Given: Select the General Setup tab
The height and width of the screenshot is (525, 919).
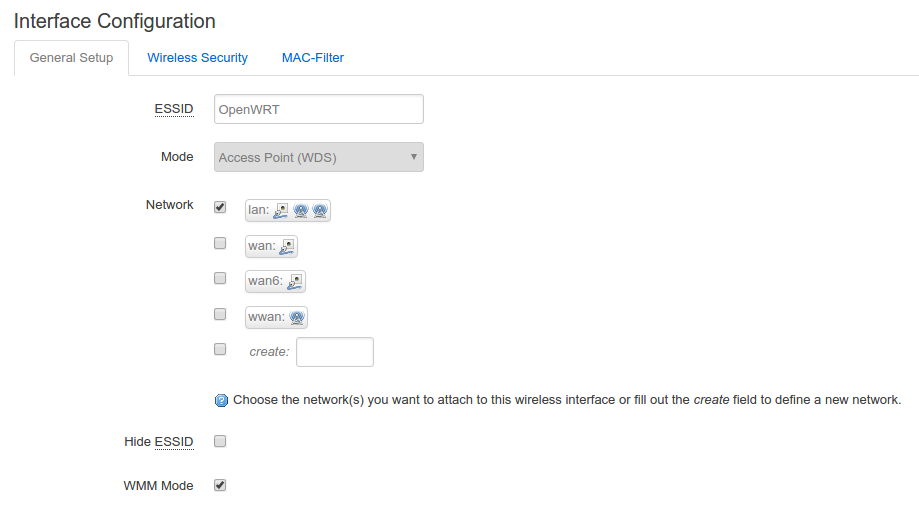Looking at the screenshot, I should click(72, 58).
